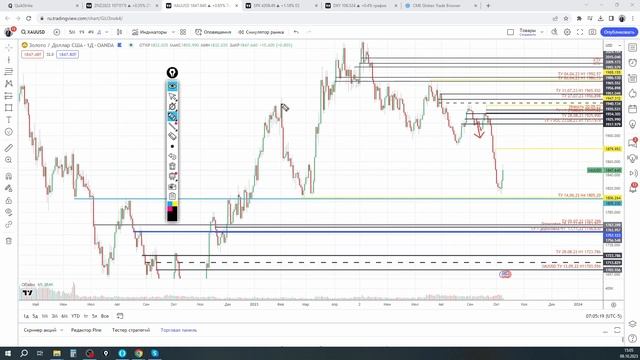Open the calendar icon in right sidebar
640x360 pixels.
pyautogui.click(x=632, y=109)
